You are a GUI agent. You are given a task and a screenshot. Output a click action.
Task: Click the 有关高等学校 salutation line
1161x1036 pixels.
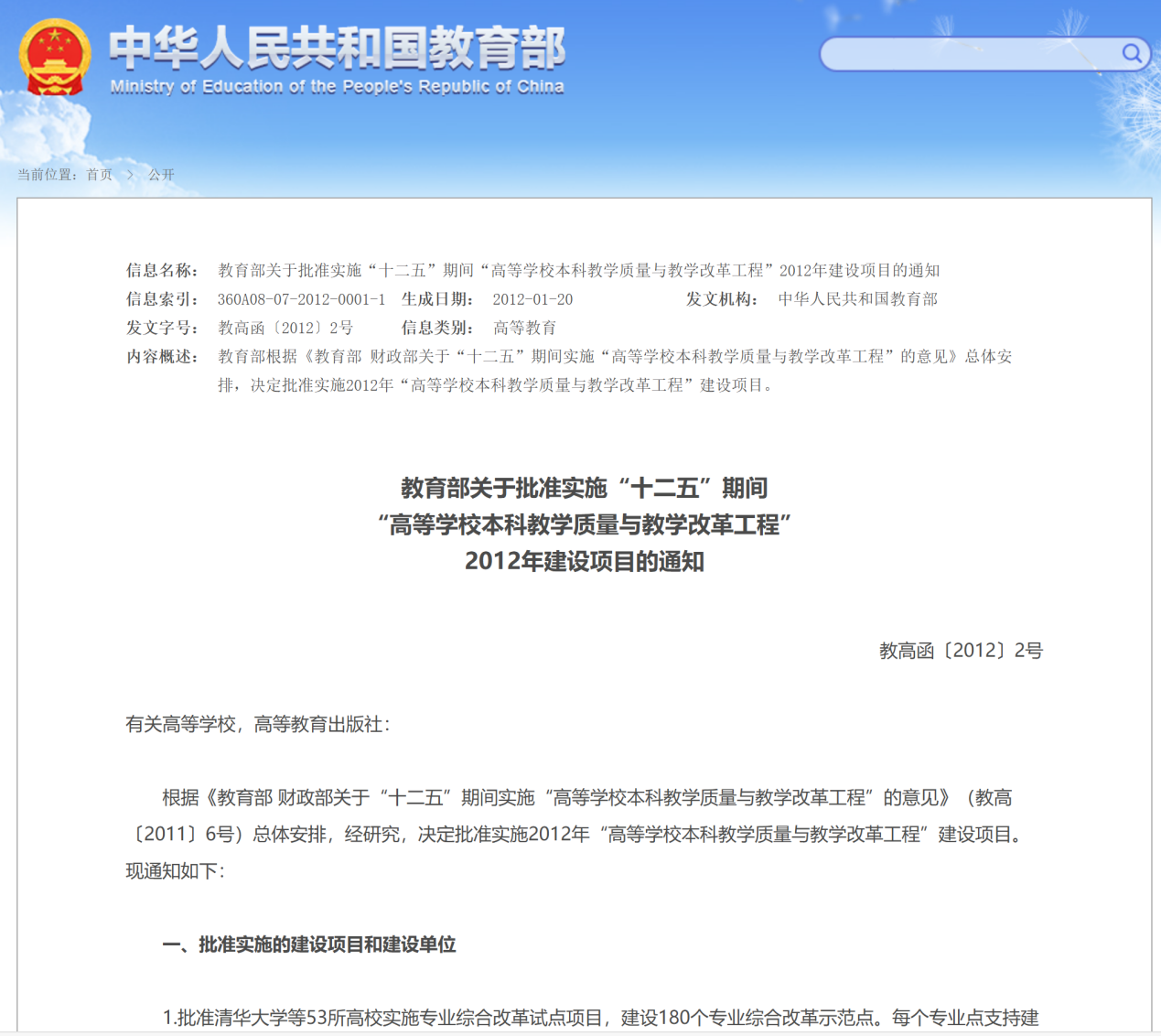coord(258,725)
